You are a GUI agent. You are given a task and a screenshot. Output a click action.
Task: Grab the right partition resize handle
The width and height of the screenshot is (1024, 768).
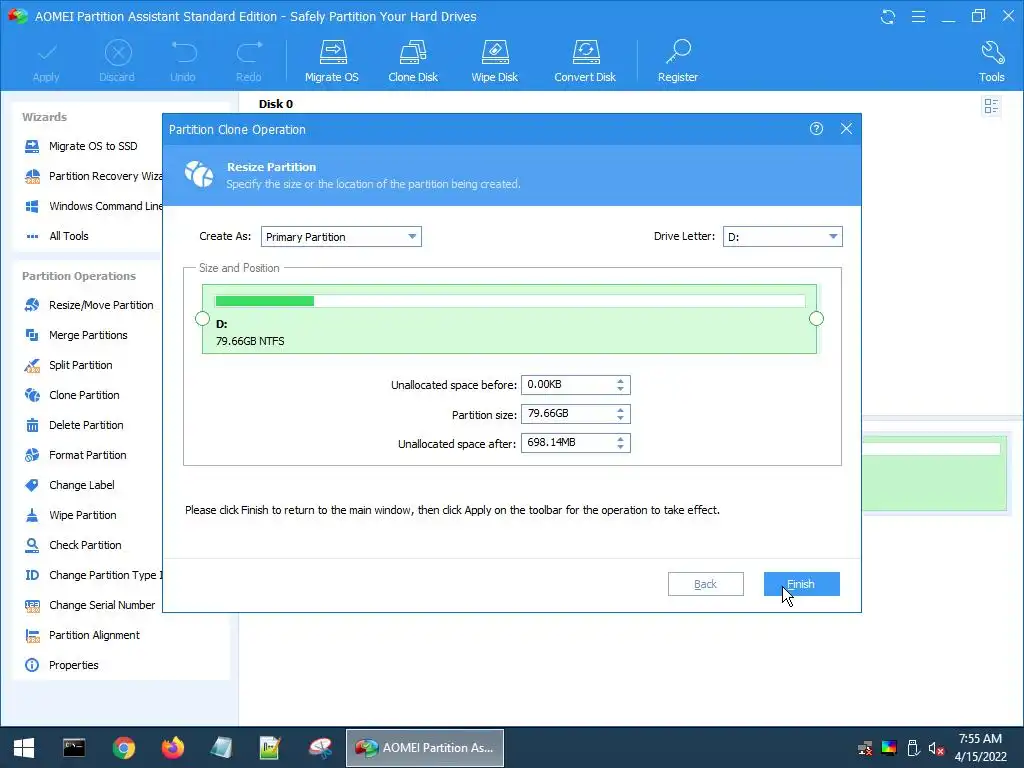pos(816,319)
